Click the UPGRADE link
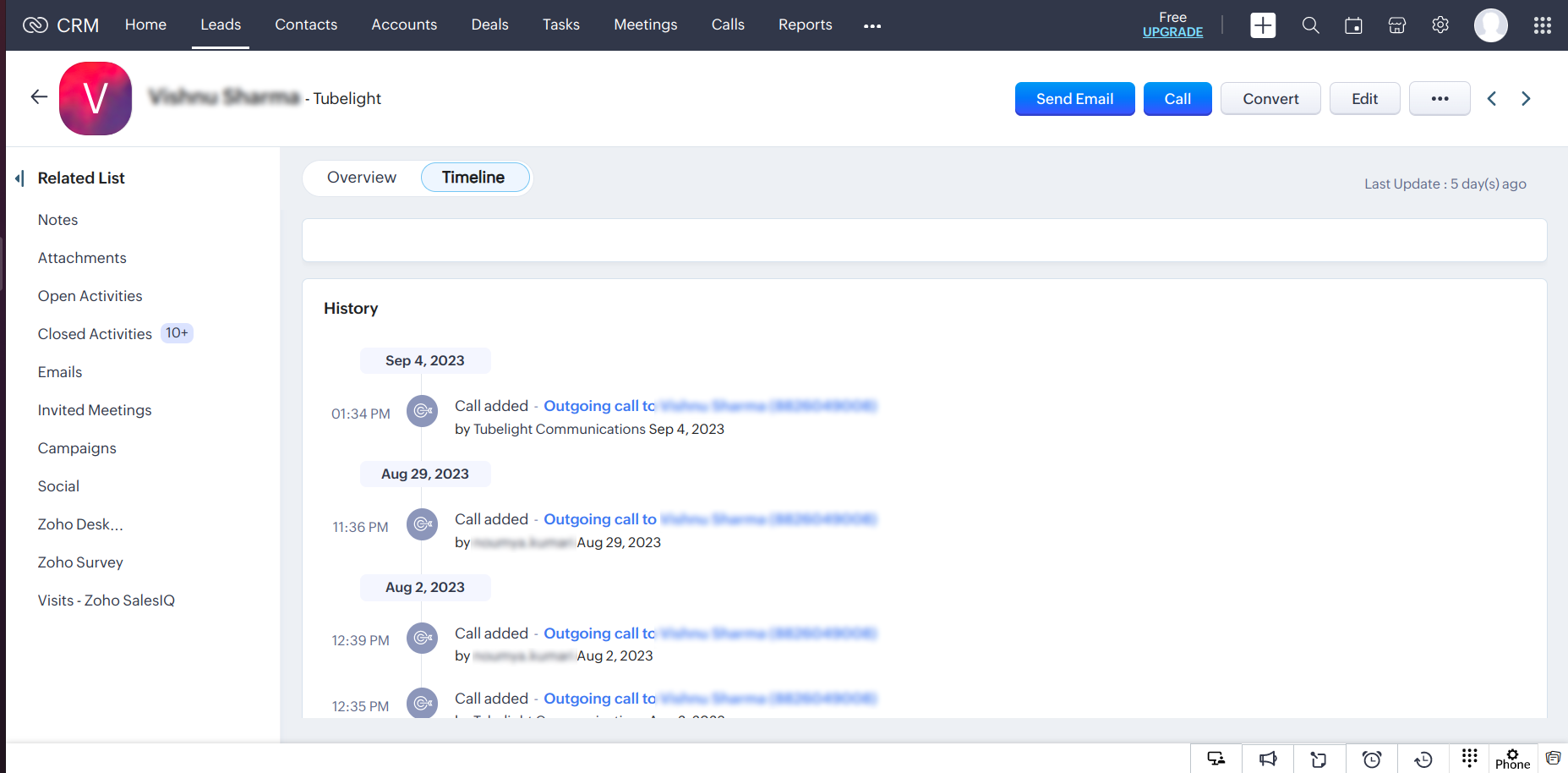1568x773 pixels. coord(1172,32)
